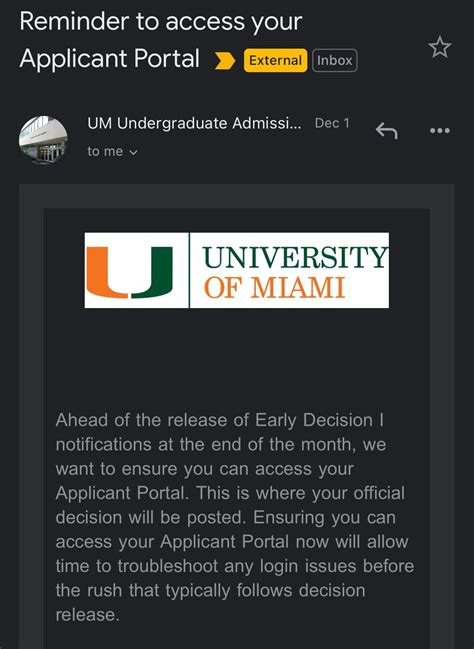
Task: Select sender name UM Undergraduate Admissi...
Action: point(194,123)
